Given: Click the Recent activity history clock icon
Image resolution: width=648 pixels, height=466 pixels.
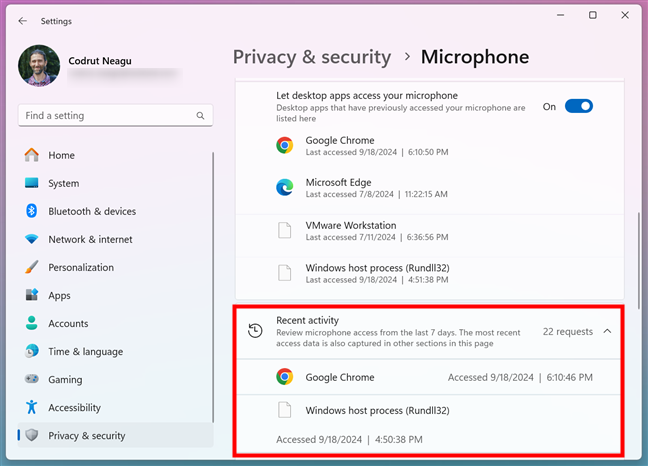Looking at the screenshot, I should [x=255, y=331].
